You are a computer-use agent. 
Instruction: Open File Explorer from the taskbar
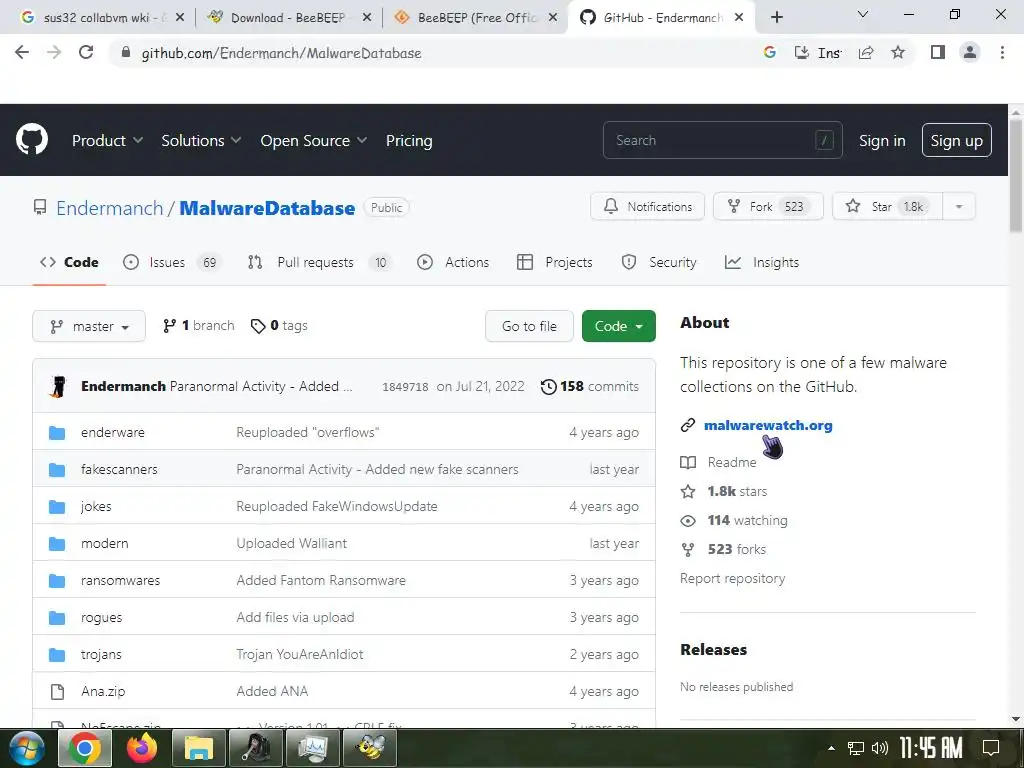click(199, 748)
